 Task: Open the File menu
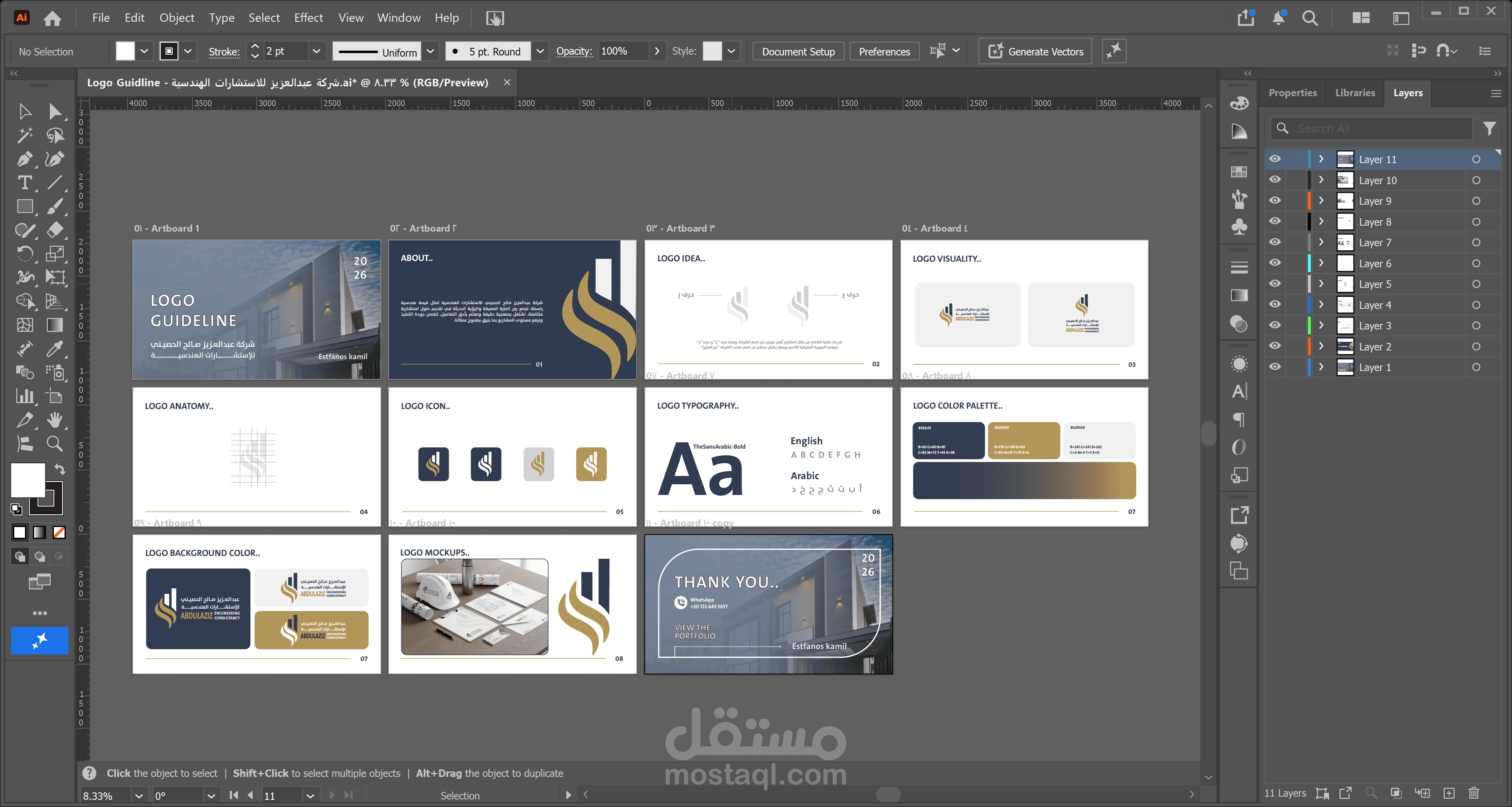click(101, 17)
